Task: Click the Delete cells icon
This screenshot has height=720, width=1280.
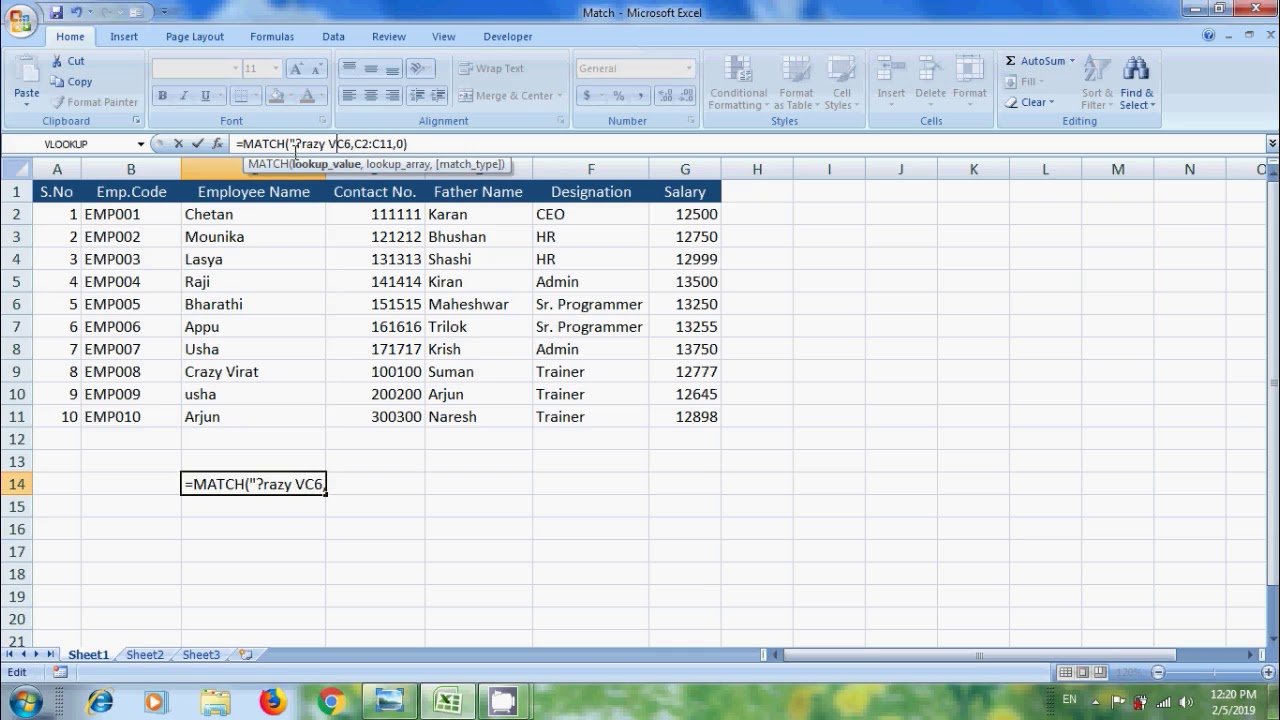Action: 930,70
